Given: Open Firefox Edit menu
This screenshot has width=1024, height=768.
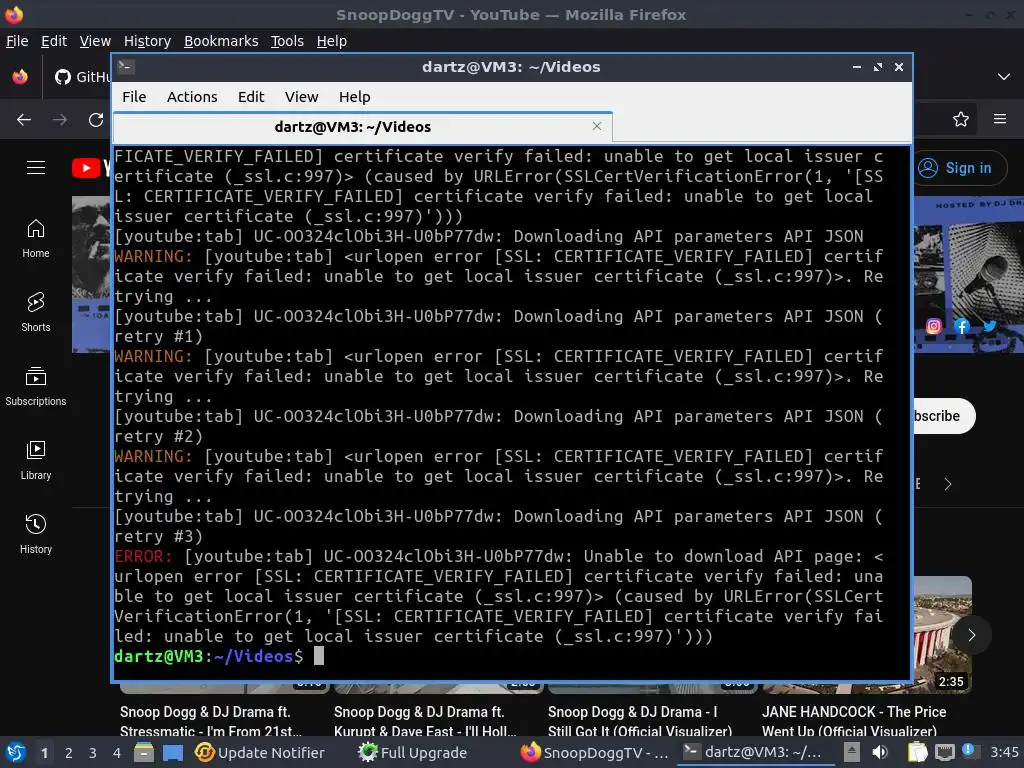Looking at the screenshot, I should pyautogui.click(x=54, y=41).
